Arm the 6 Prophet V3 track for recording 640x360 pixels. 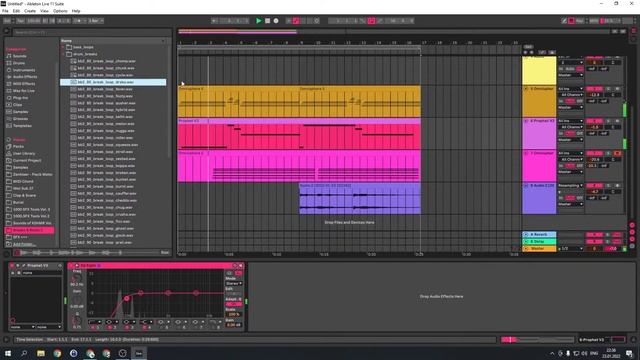[617, 121]
